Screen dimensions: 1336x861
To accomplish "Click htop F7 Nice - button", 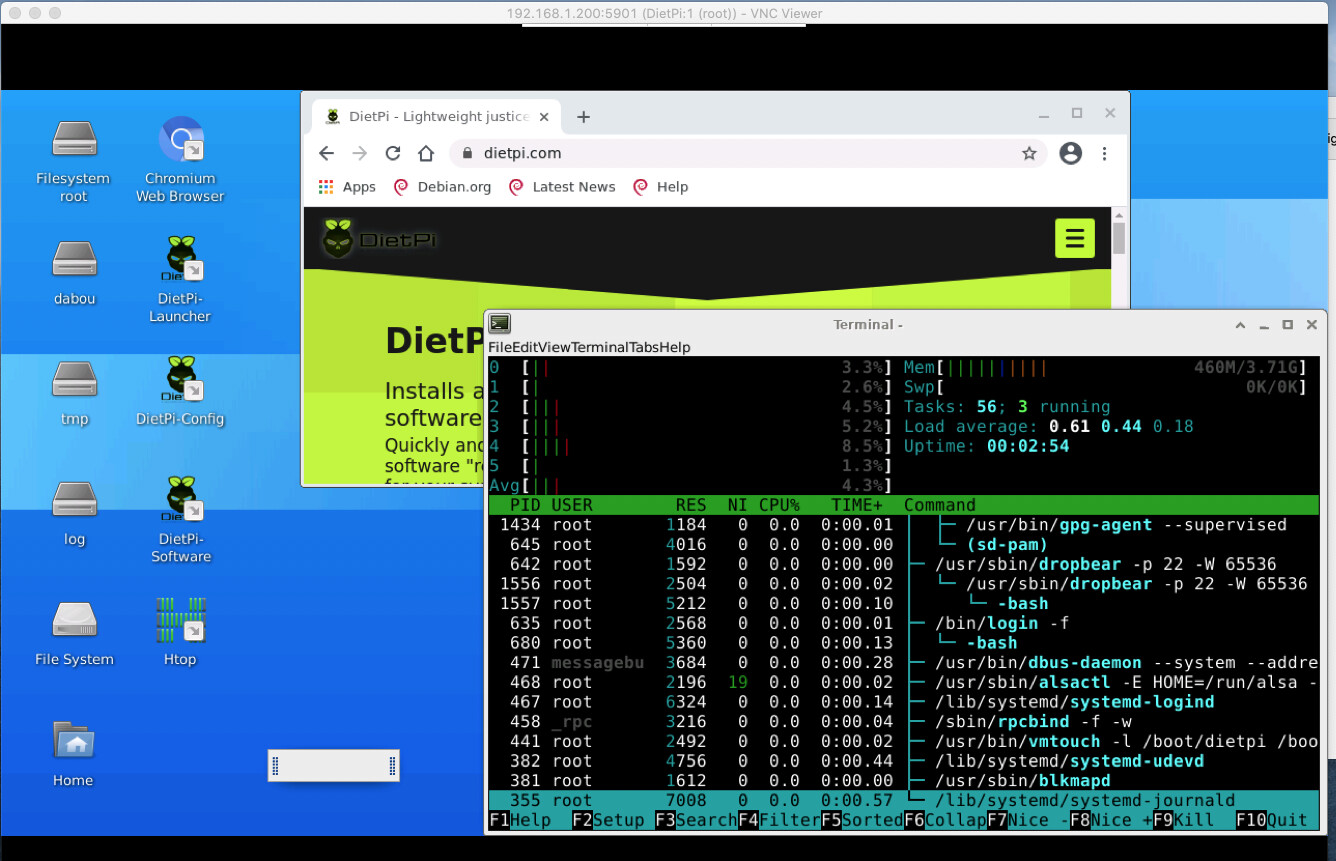I will [x=1028, y=820].
